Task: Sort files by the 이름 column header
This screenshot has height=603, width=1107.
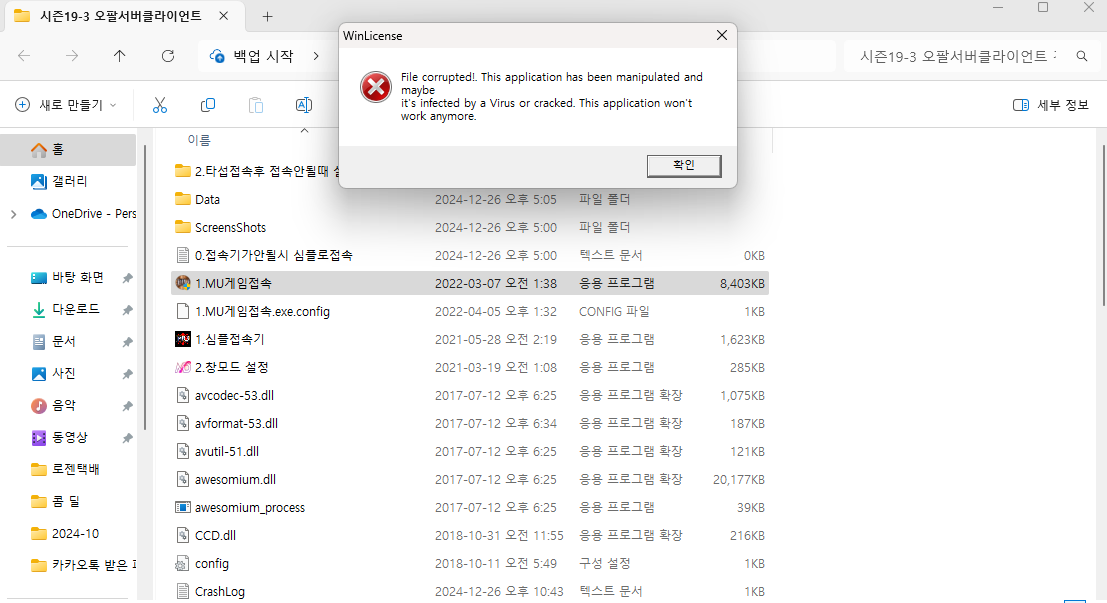Action: 199,140
